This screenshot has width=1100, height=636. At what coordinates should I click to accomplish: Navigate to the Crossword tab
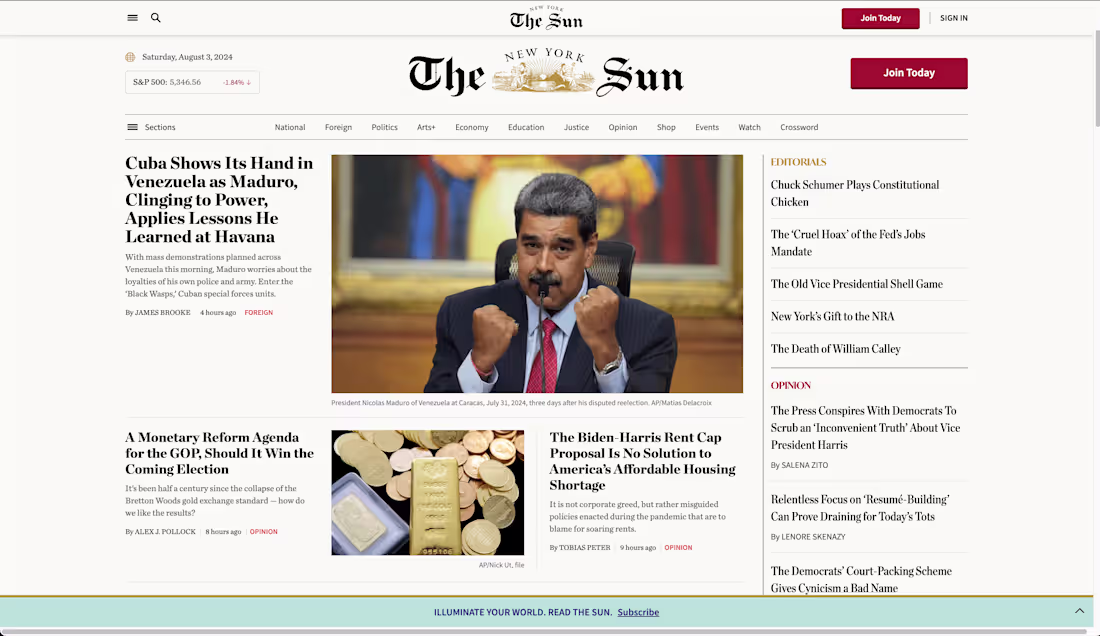tap(799, 127)
